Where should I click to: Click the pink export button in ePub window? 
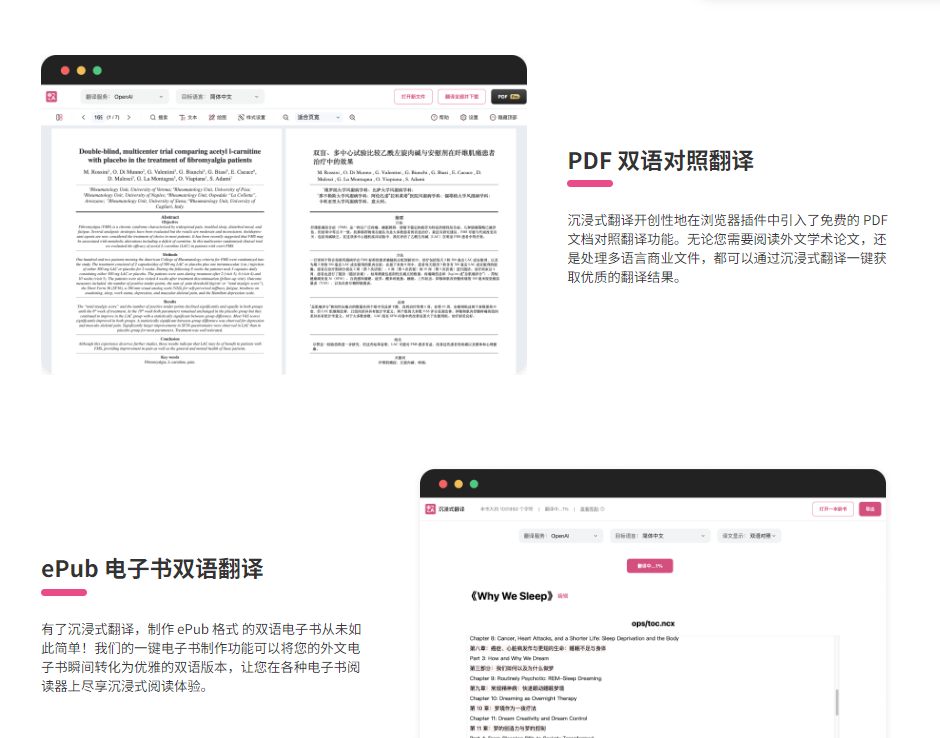(x=870, y=509)
